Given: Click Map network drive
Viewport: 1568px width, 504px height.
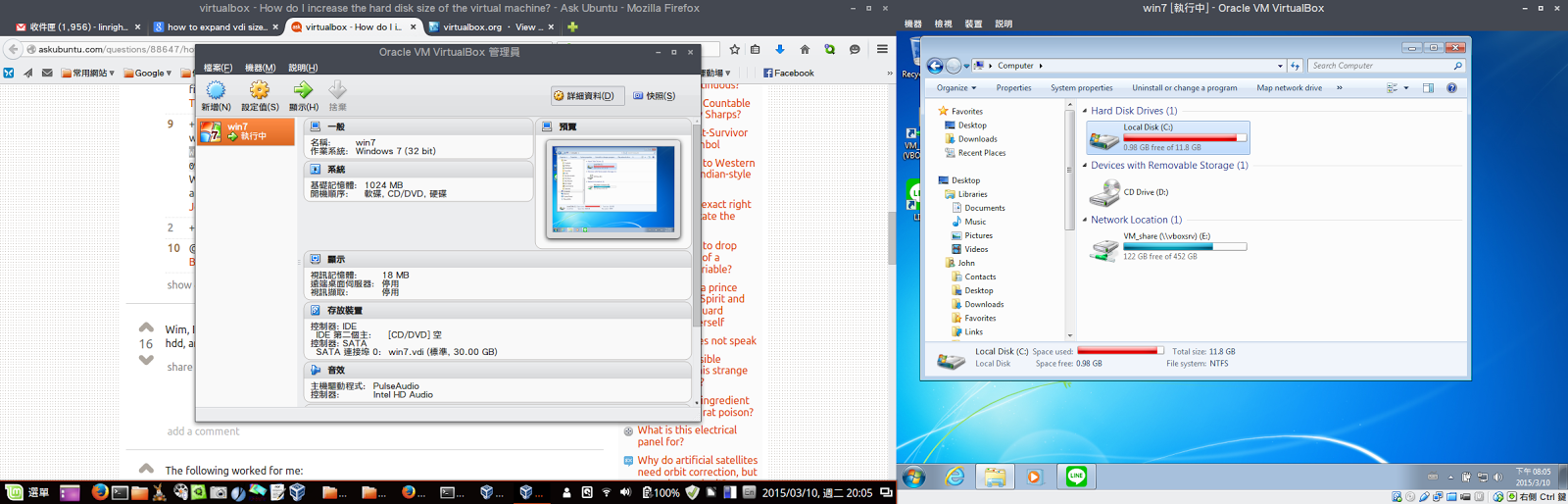Looking at the screenshot, I should [1290, 87].
